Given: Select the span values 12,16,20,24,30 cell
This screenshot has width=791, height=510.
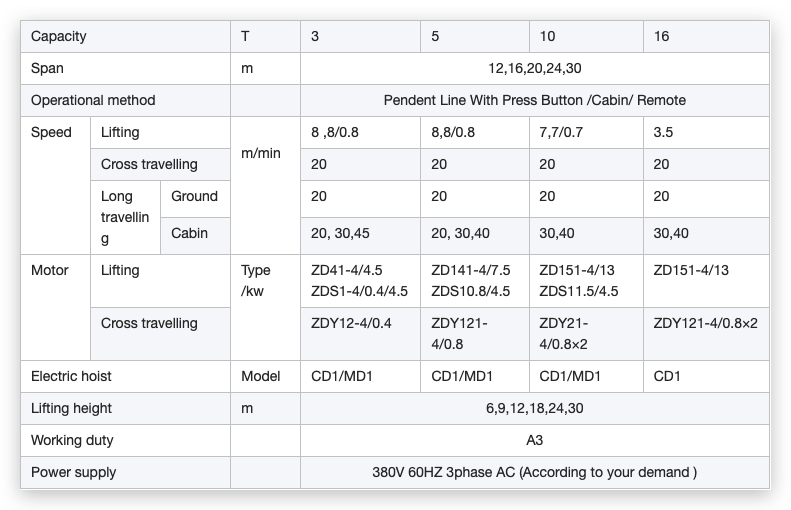Looking at the screenshot, I should click(535, 69).
